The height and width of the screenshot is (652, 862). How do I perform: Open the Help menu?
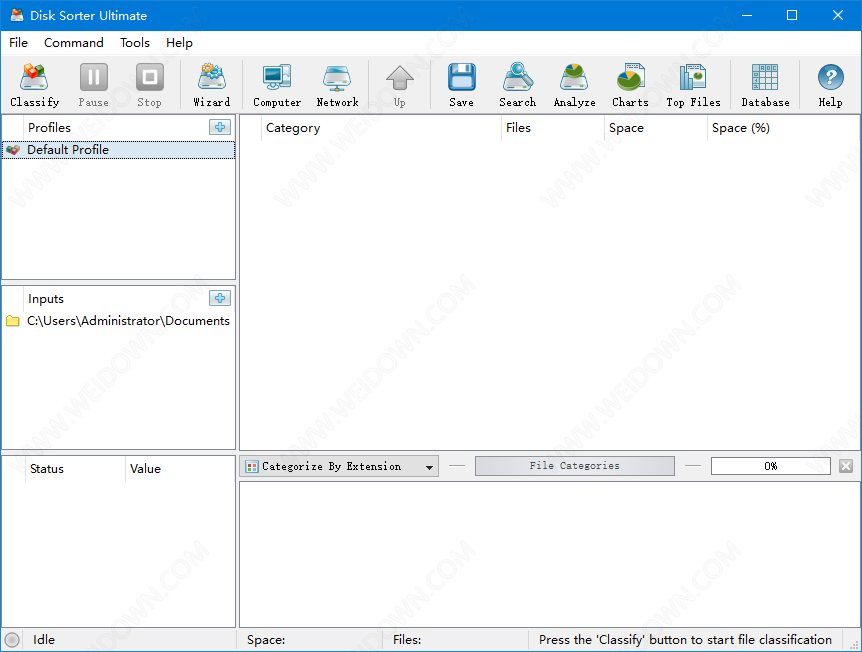179,43
